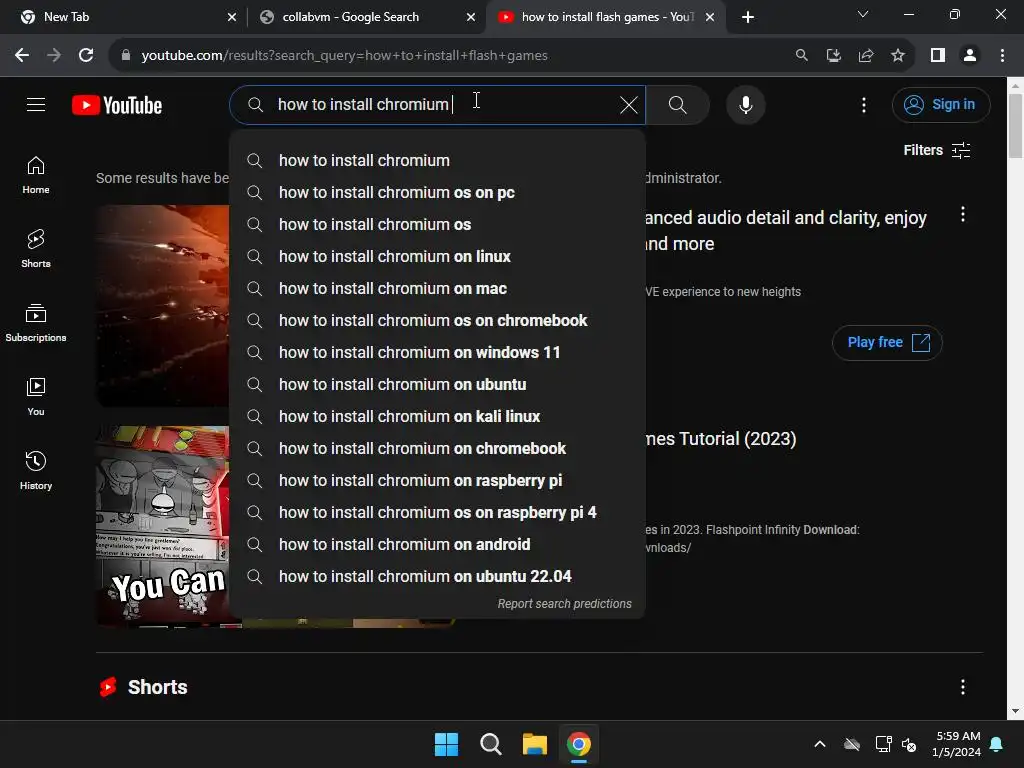Viewport: 1024px width, 768px height.
Task: Open the Chrome three-dot menu
Action: pyautogui.click(x=1002, y=55)
